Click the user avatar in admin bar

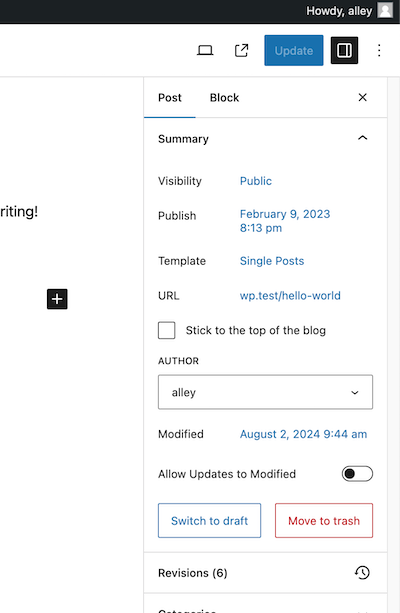coord(385,11)
